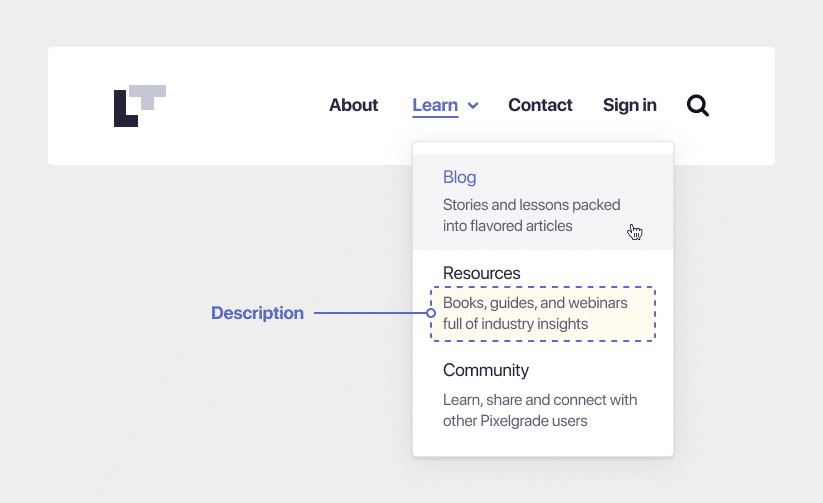Click the LT site logo
Screen dimensions: 823x503
140,106
